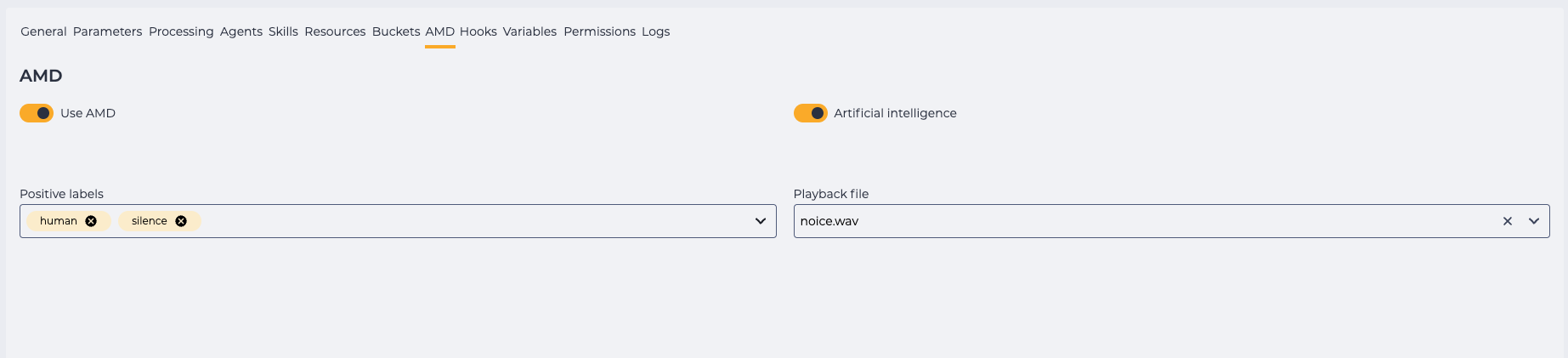Expand the Positive labels dropdown arrow
The width and height of the screenshot is (1568, 358).
[x=761, y=221]
